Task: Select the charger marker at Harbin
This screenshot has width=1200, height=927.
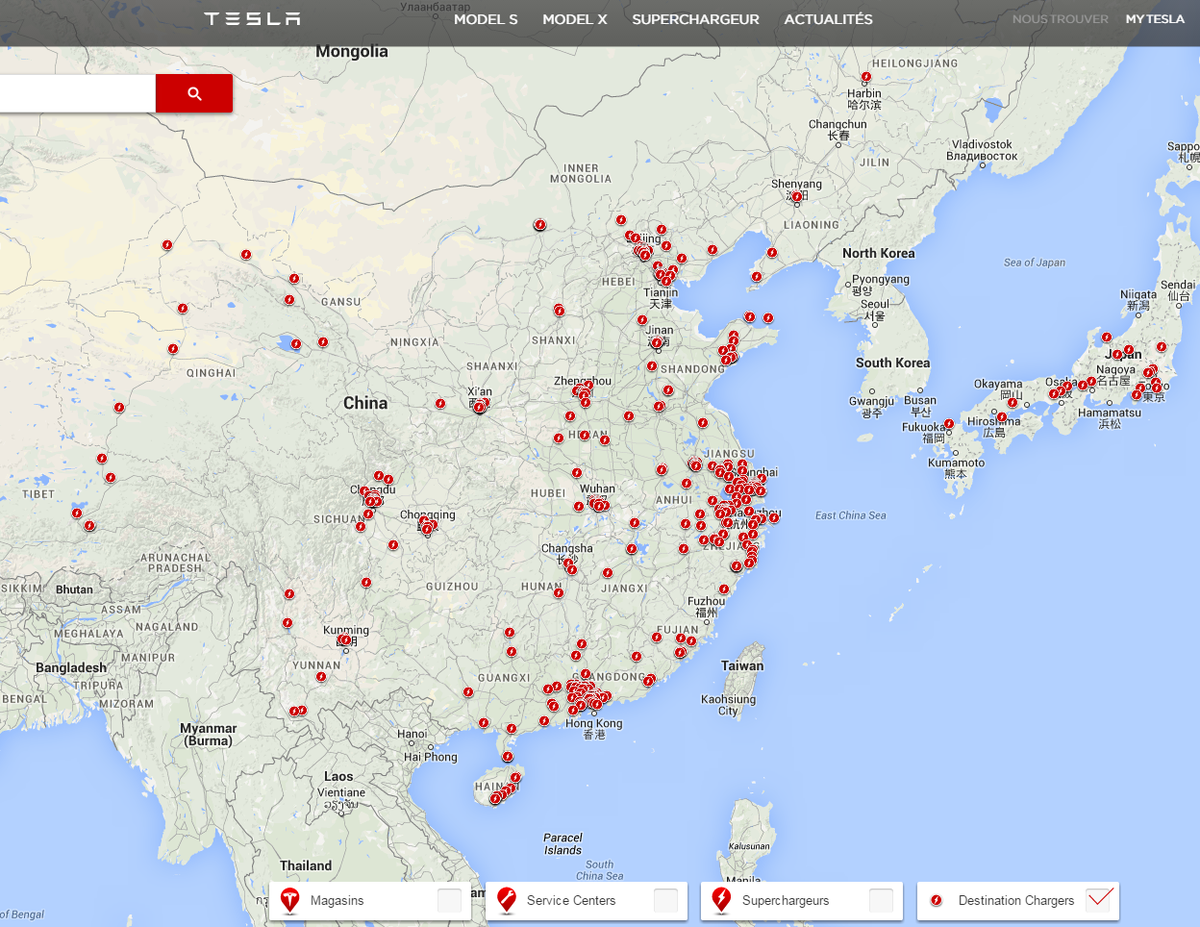Action: (865, 77)
